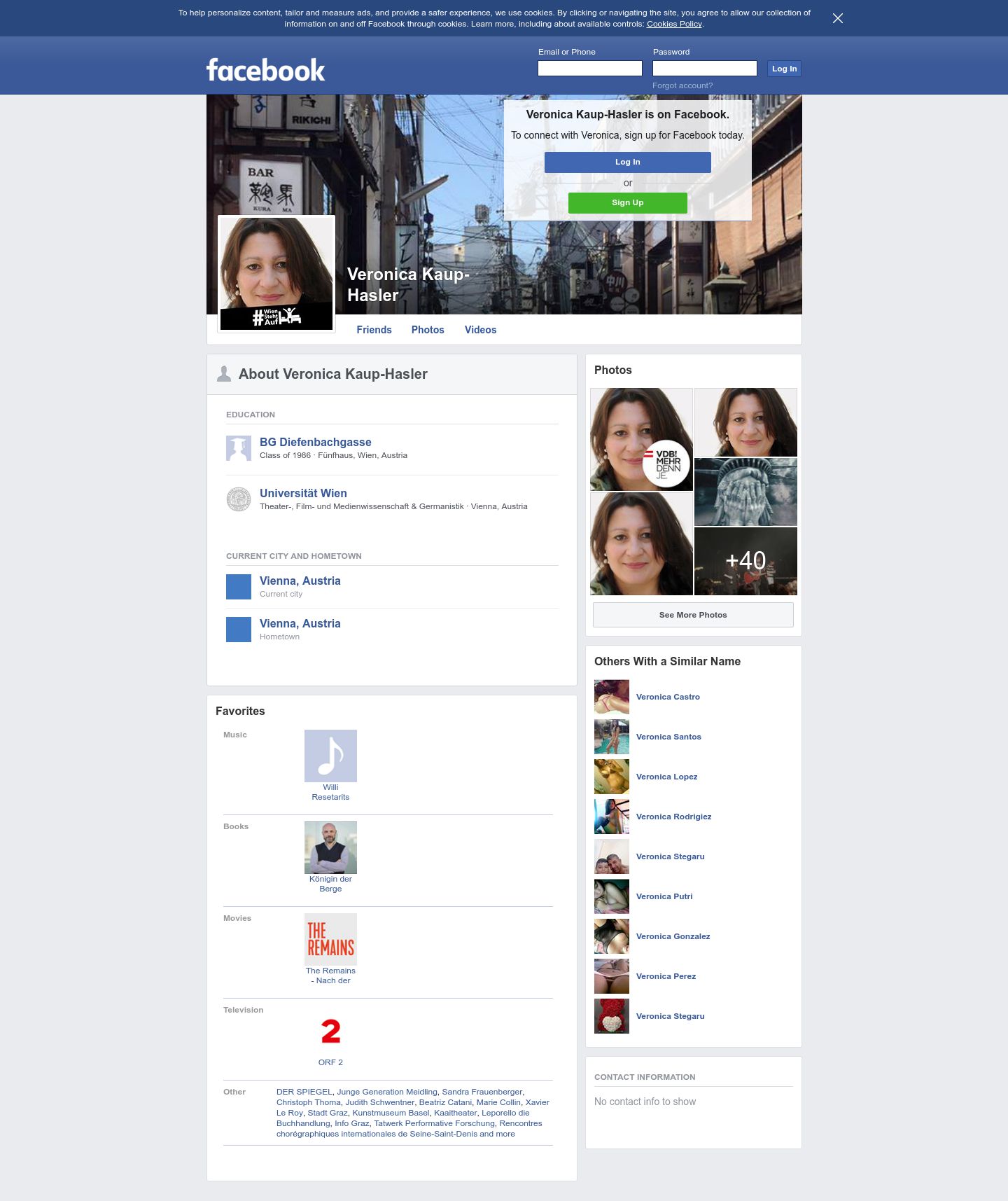1008x1201 pixels.
Task: Open photo with VDB Mehr Denn Je badge
Action: coord(641,439)
